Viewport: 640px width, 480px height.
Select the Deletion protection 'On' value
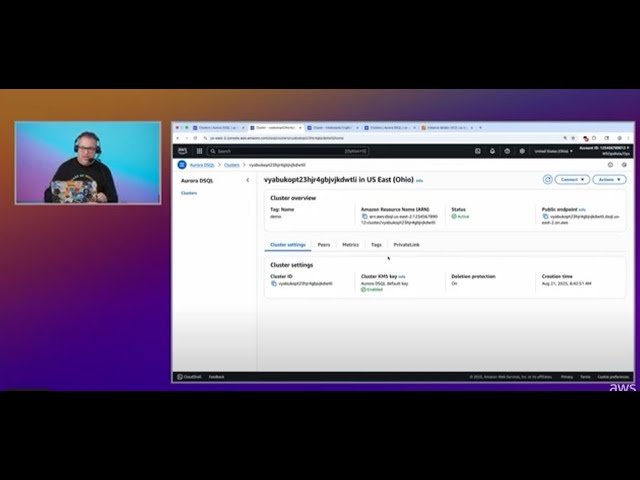(454, 283)
